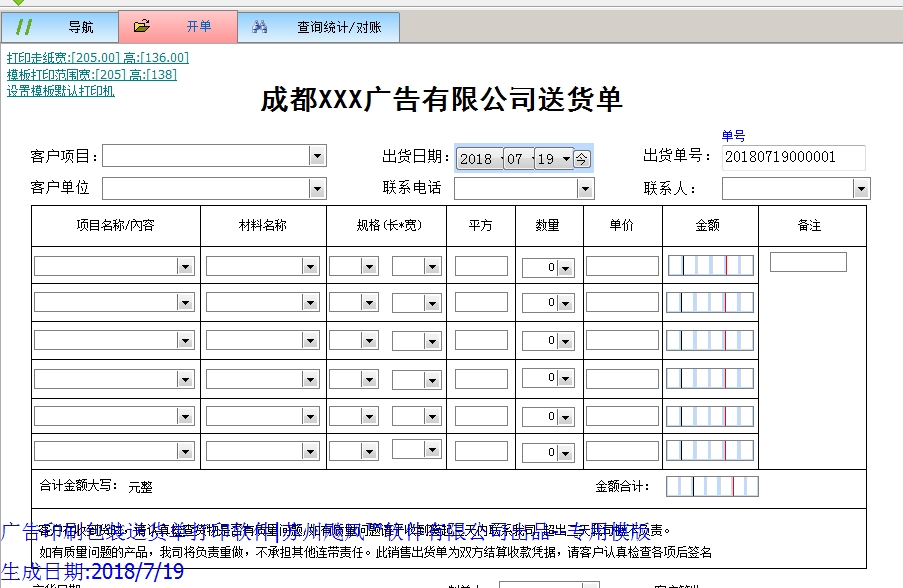Open the day dropdown arrow in 出货日期
Screen dimensions: 903x588
pos(566,158)
